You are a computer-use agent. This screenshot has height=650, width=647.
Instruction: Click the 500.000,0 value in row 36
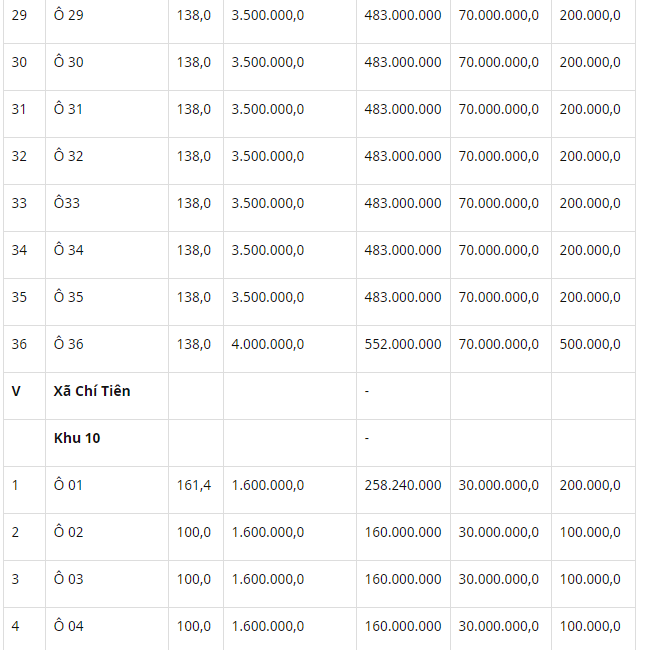tap(590, 344)
